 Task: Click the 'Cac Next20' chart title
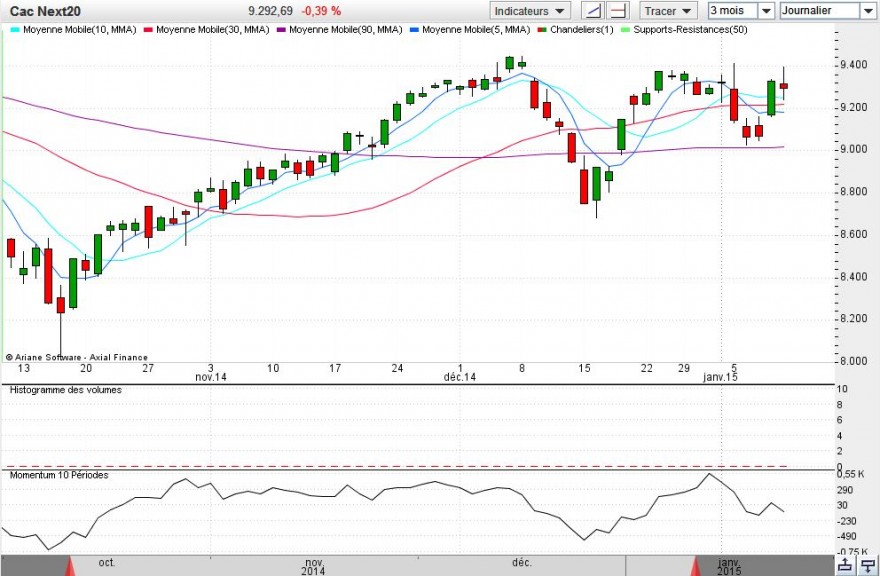45,11
